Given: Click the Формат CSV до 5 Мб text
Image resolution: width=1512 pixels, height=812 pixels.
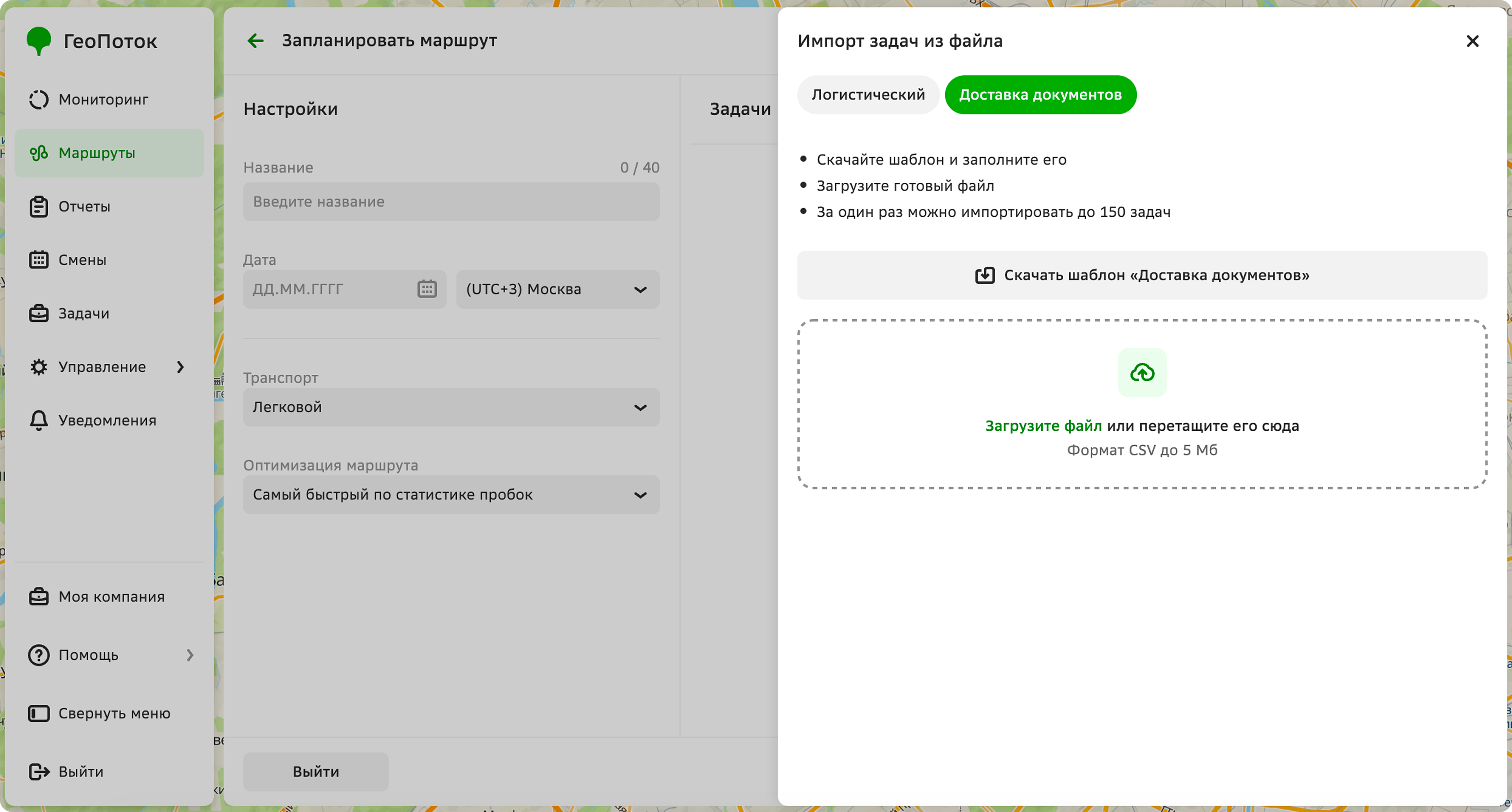Looking at the screenshot, I should [x=1142, y=450].
